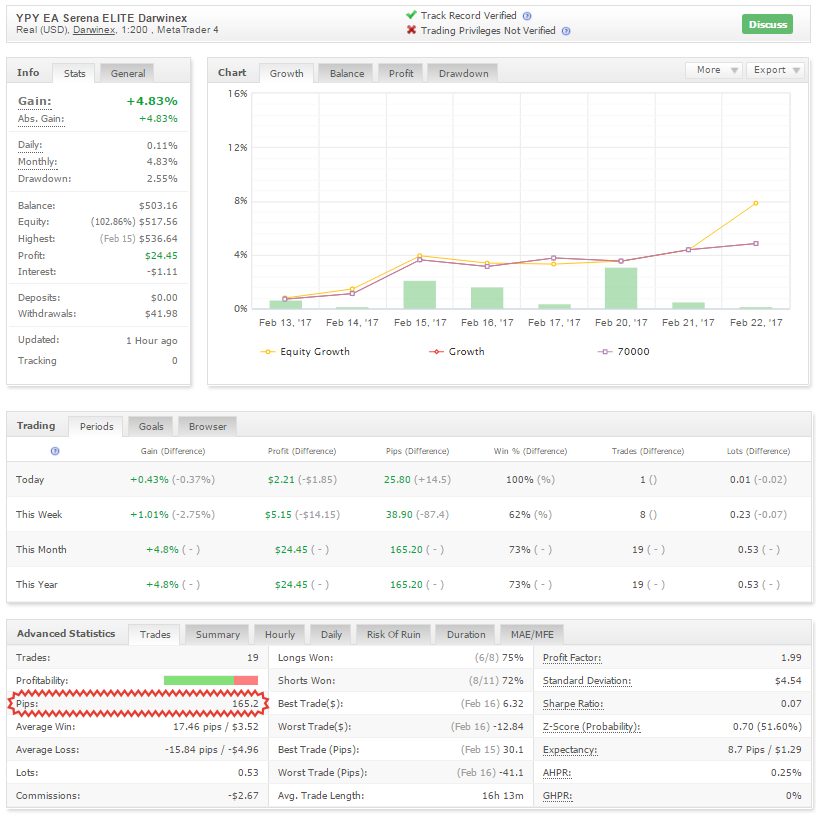Click the Feb 15 green volume bar
Image resolution: width=816 pixels, height=819 pixels.
click(x=419, y=295)
